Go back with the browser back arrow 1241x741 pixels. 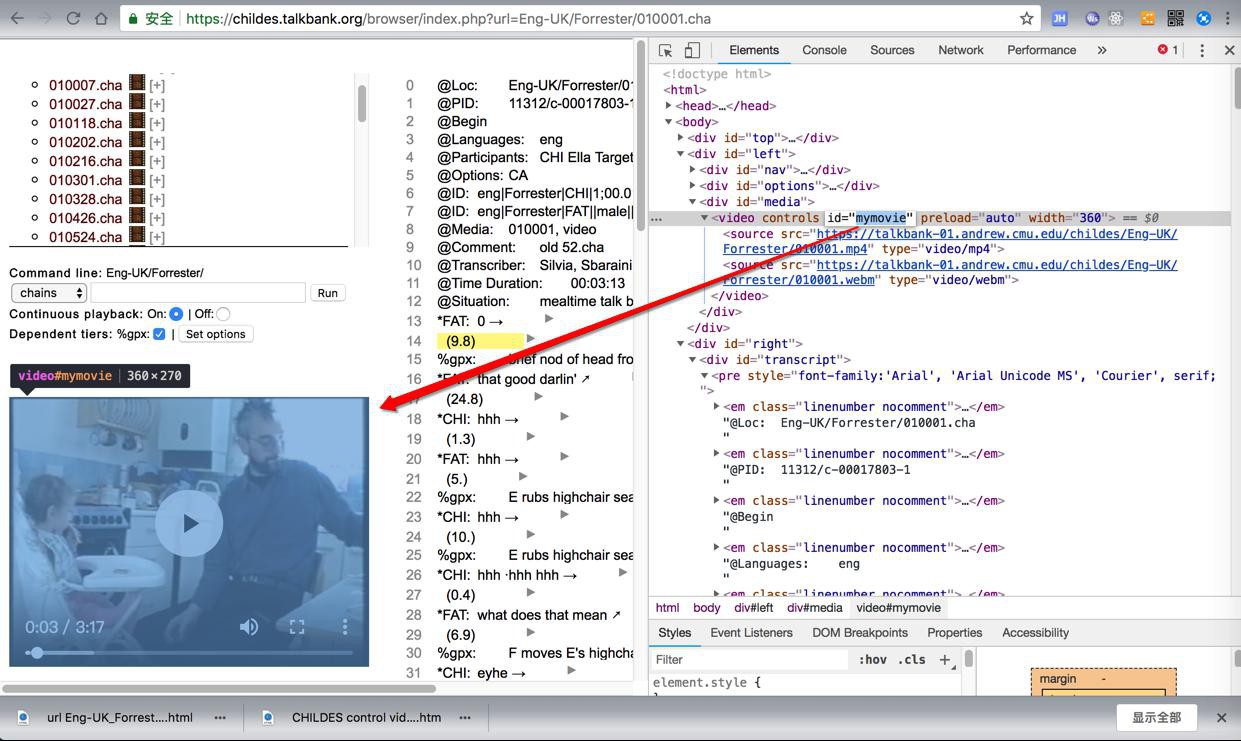(x=17, y=18)
